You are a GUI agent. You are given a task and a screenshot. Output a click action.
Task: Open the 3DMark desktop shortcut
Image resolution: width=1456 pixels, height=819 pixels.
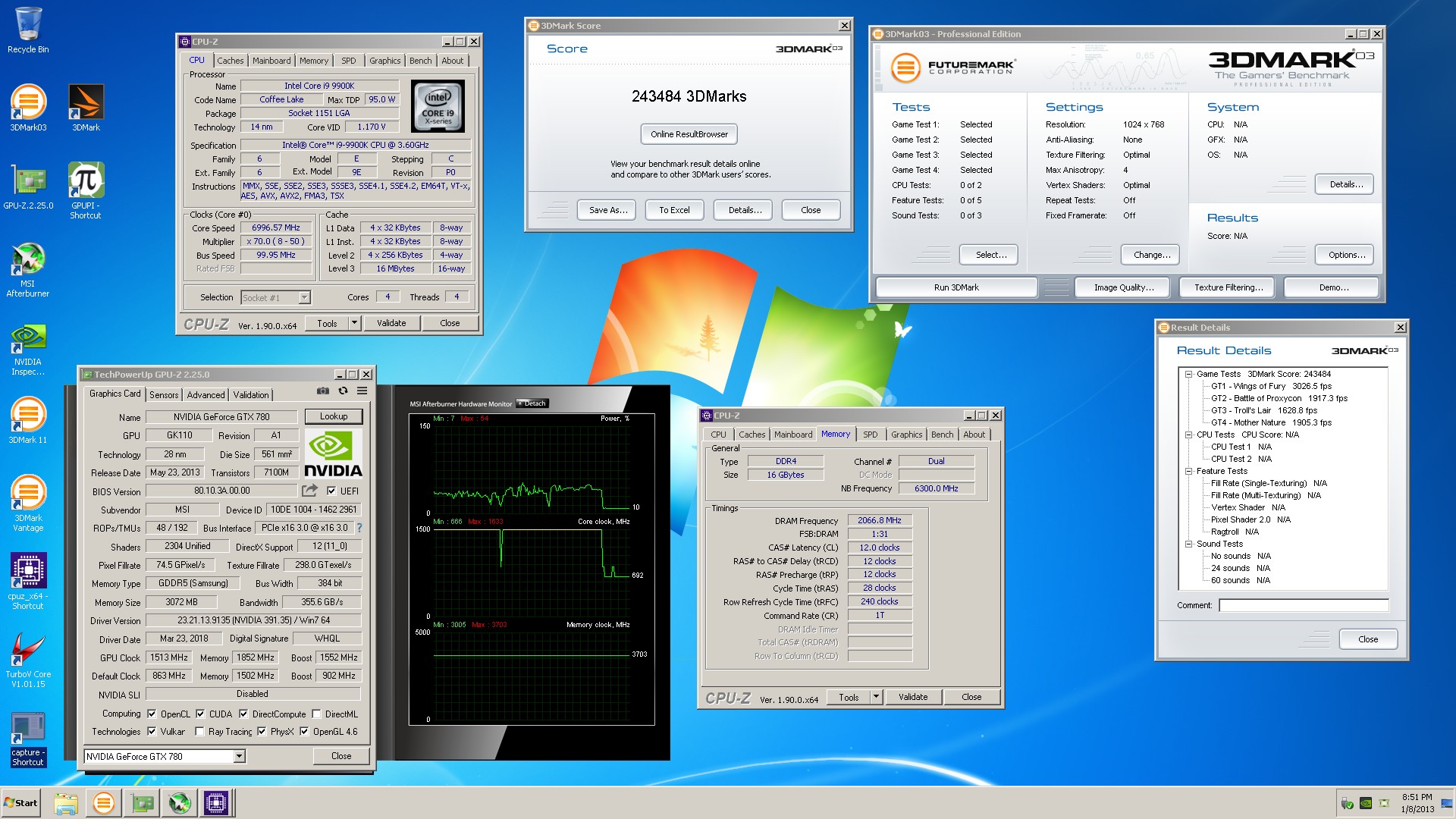pyautogui.click(x=86, y=108)
